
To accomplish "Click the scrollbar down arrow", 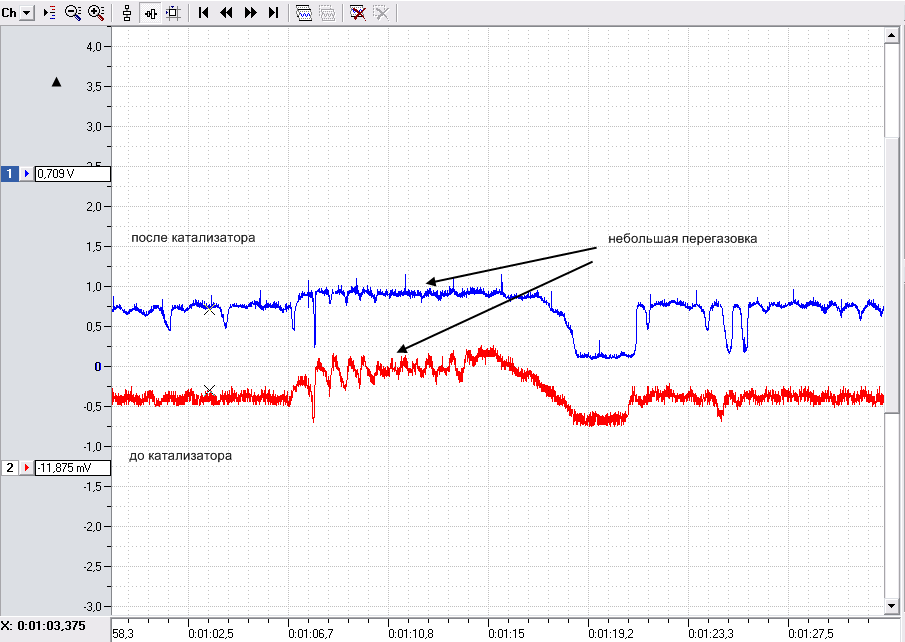I will tap(891, 606).
